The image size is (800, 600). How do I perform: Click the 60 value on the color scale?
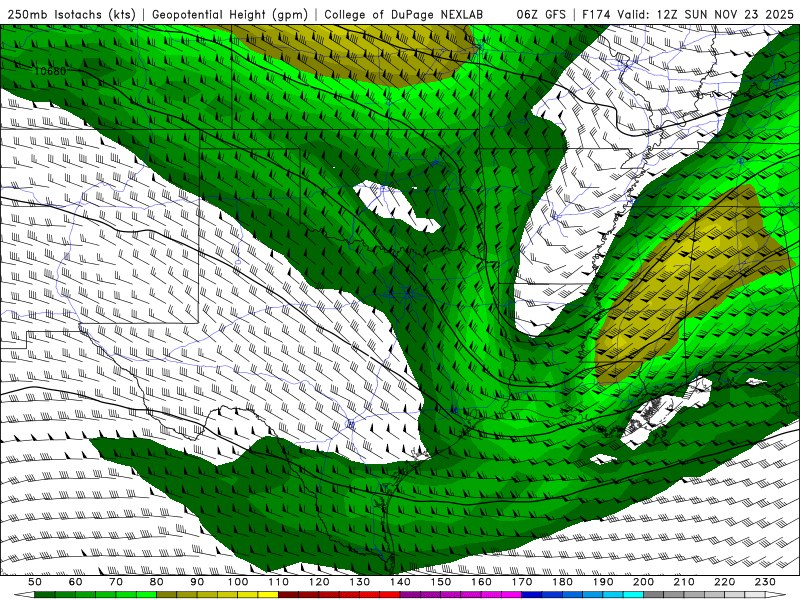pos(76,582)
